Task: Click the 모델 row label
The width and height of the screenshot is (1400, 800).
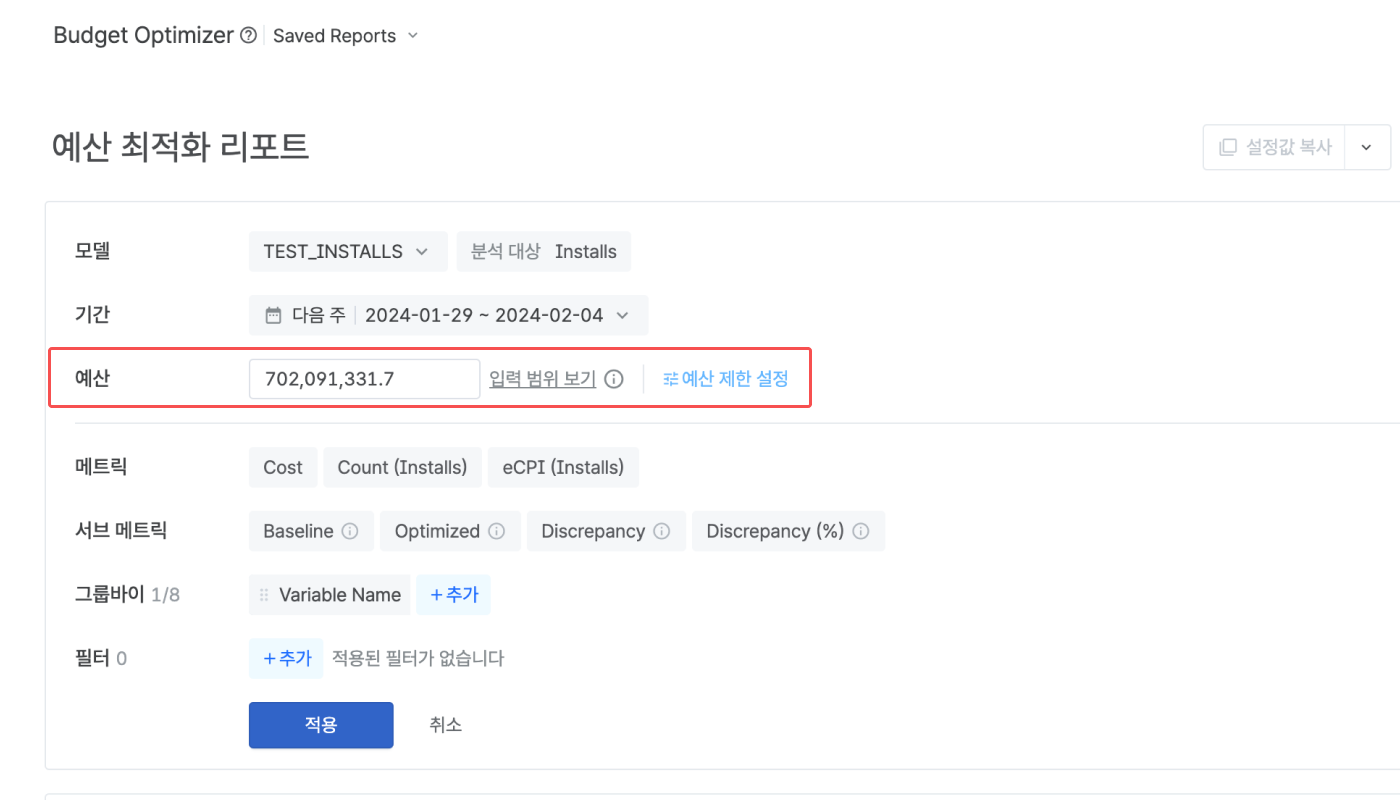Action: tap(92, 251)
